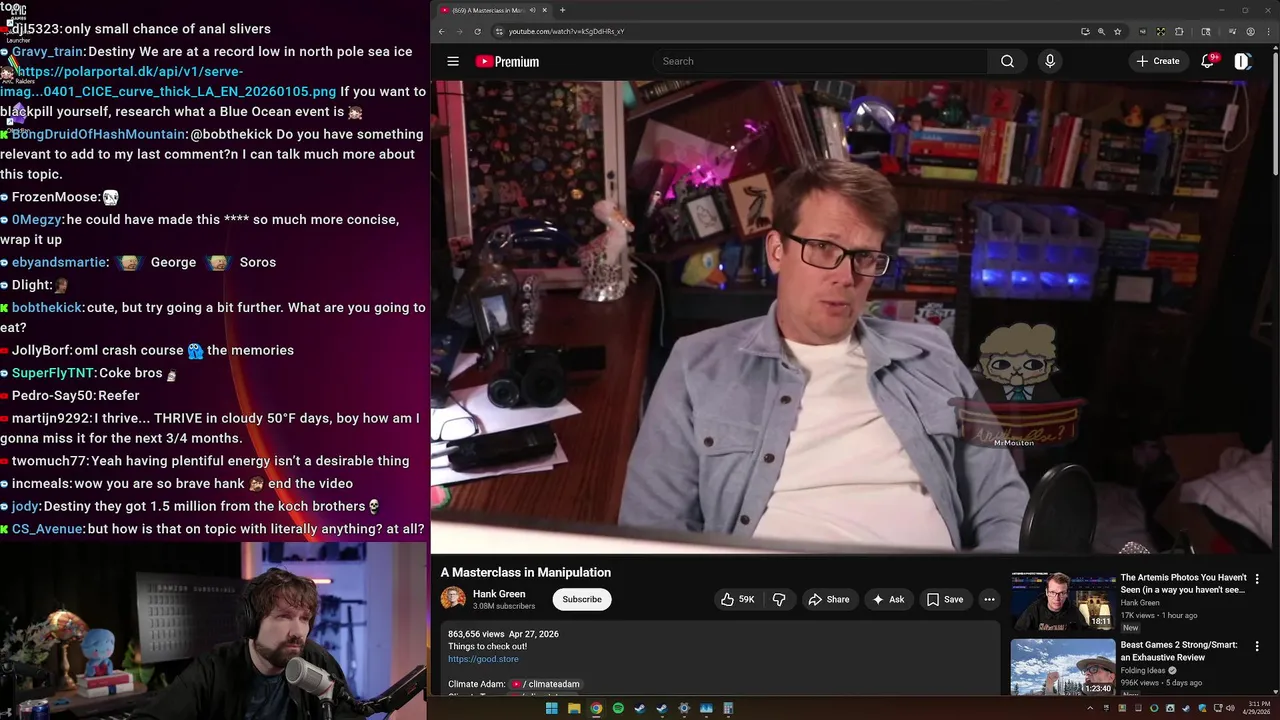The image size is (1280, 720).
Task: Open Spotify from the taskbar
Action: [x=618, y=709]
